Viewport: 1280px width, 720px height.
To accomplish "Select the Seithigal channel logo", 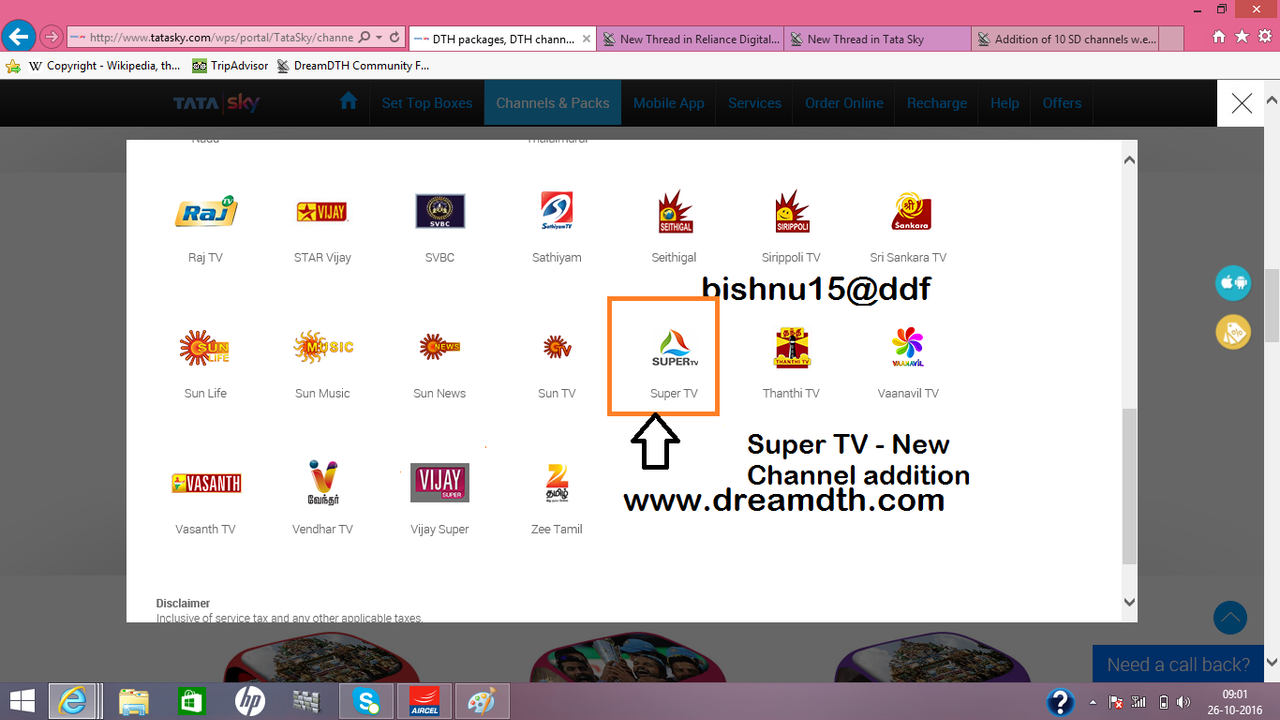I will coord(675,211).
